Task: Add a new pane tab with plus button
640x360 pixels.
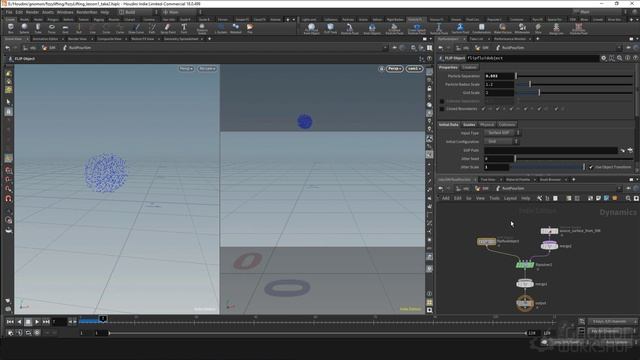Action: [209, 39]
